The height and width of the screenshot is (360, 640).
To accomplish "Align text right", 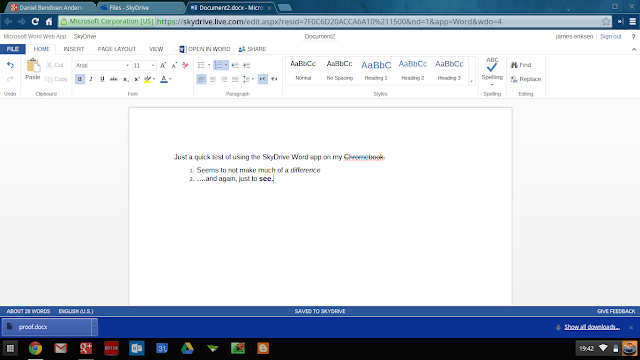I will click(x=224, y=79).
